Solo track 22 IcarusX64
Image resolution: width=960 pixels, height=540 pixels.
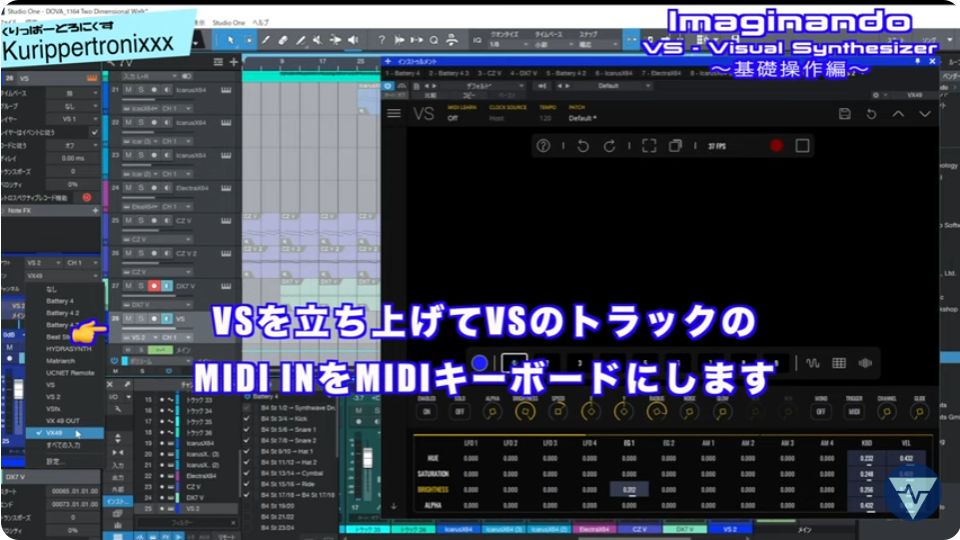pyautogui.click(x=141, y=122)
